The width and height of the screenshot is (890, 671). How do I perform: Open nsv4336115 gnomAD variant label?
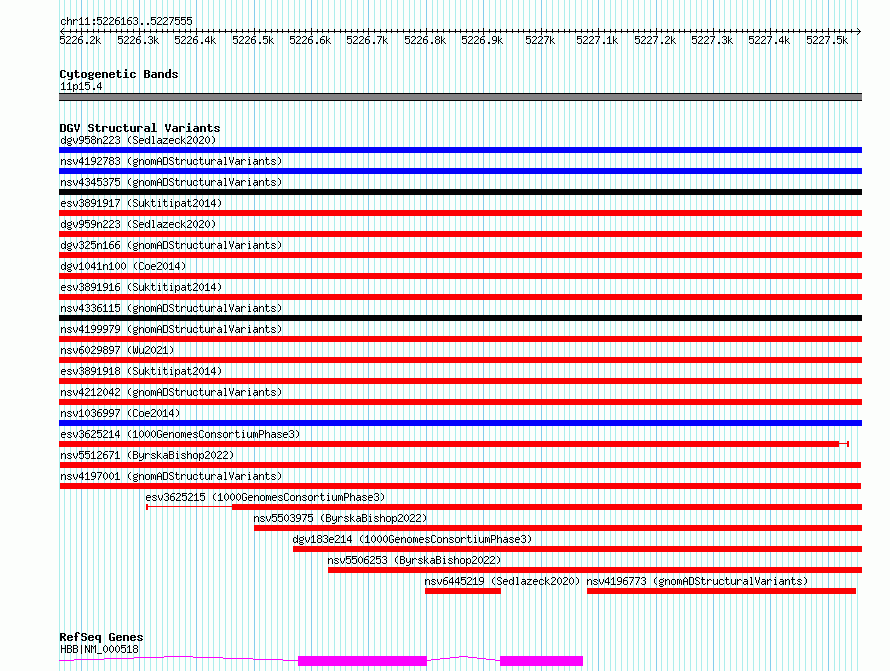coord(171,308)
